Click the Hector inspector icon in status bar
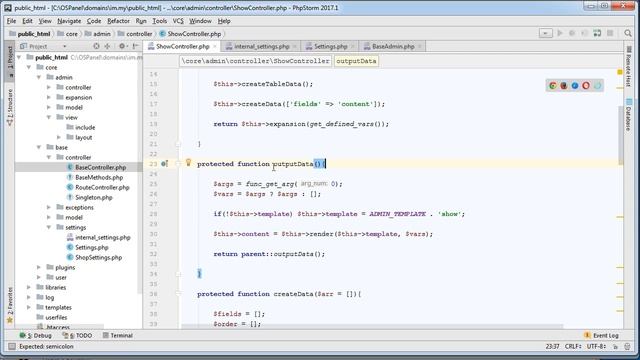The image size is (640, 360). [627, 346]
